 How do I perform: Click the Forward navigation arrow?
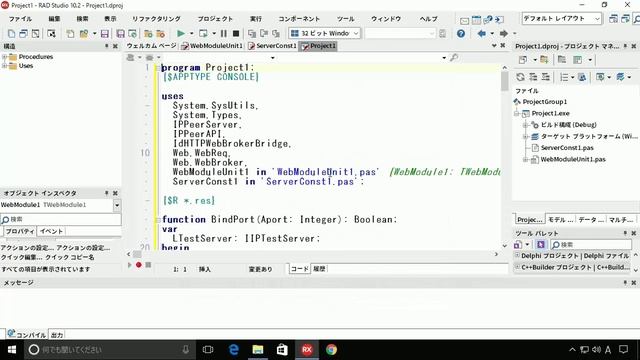tap(504, 33)
